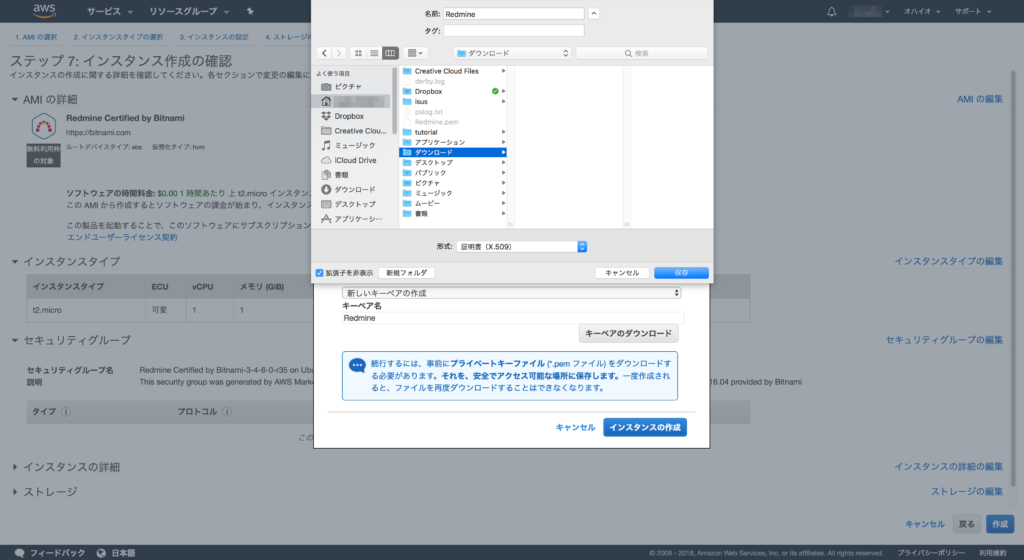Viewport: 1024px width, 560px height.
Task: Collapse the save dialog with the chevron button
Action: [595, 14]
